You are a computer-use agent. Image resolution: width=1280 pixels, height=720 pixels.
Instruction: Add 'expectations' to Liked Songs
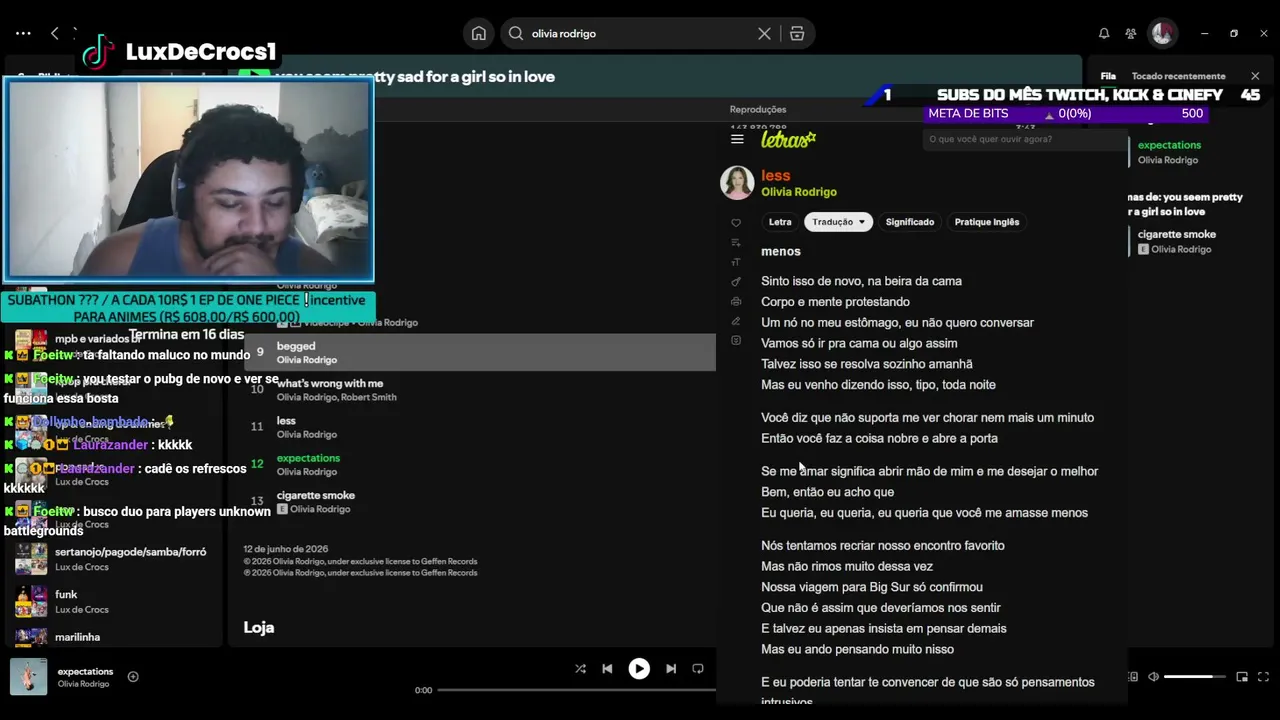(x=133, y=677)
